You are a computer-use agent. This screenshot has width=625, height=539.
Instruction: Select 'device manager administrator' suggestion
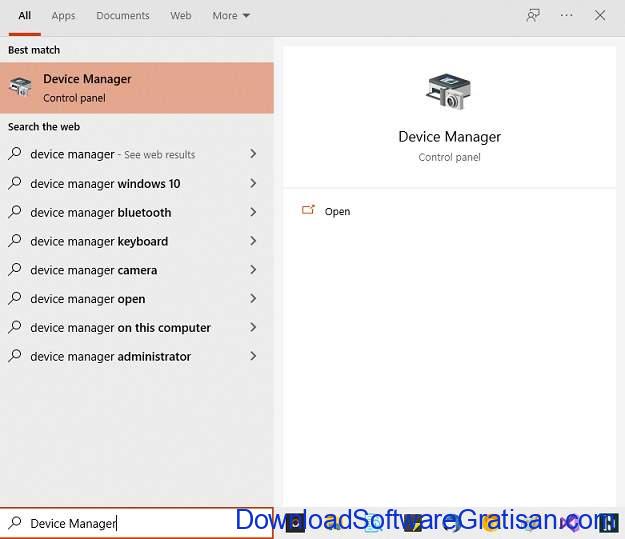(x=111, y=356)
